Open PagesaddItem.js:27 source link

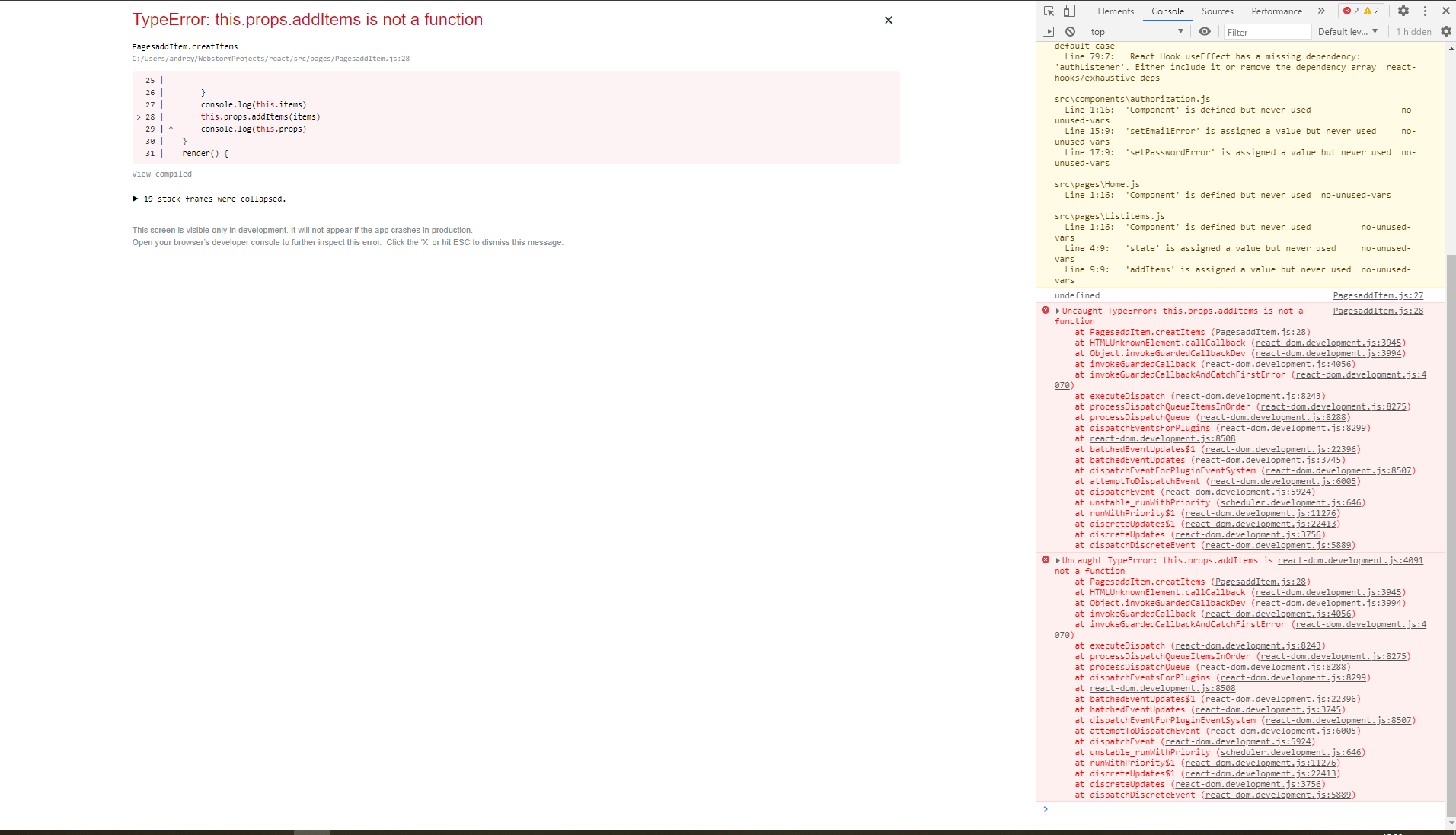pyautogui.click(x=1378, y=295)
